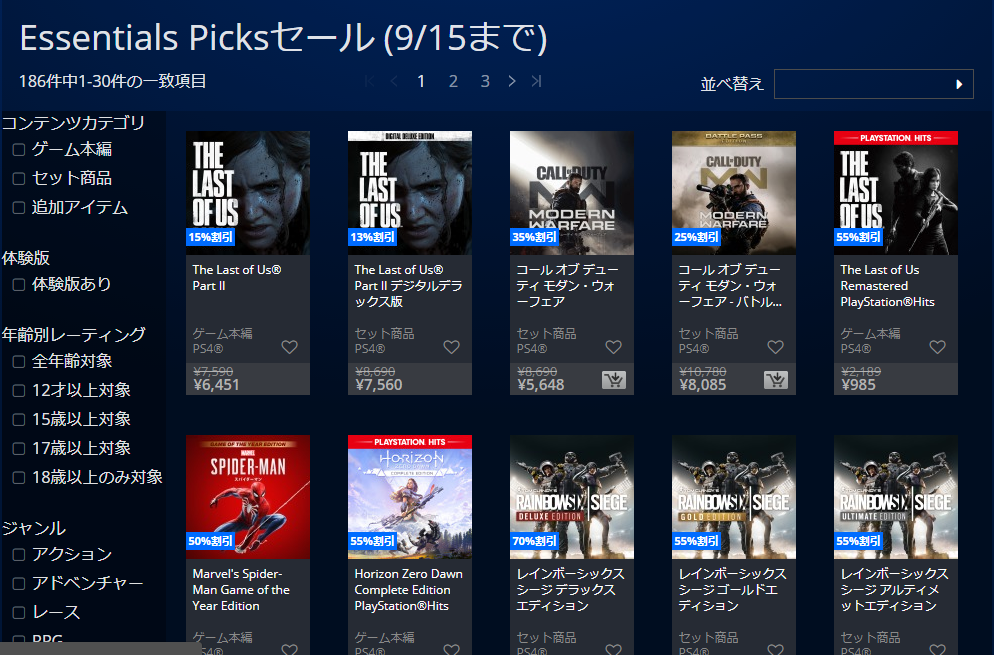Open Horizon Zero Dawn Complete Edition cover
Image resolution: width=994 pixels, height=655 pixels.
pyautogui.click(x=410, y=497)
